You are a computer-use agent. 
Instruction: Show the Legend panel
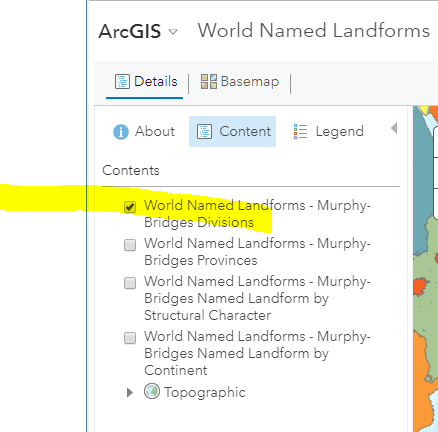coord(328,131)
